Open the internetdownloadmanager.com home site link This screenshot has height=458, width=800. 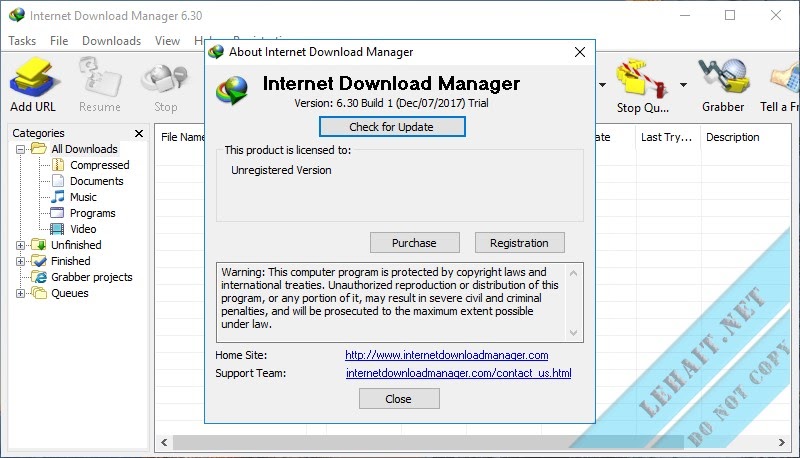coord(446,355)
